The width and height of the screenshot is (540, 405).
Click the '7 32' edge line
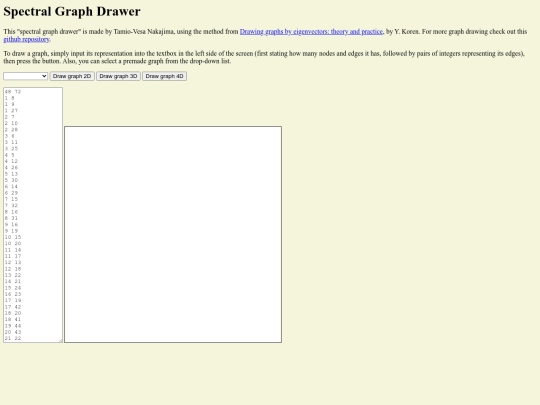[x=11, y=206]
